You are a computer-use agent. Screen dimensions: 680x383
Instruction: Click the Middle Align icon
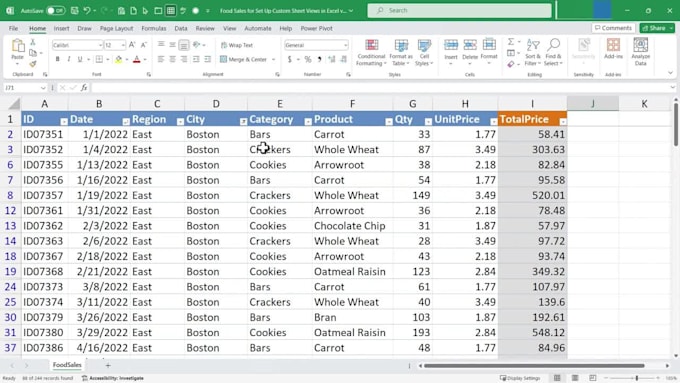coord(172,45)
